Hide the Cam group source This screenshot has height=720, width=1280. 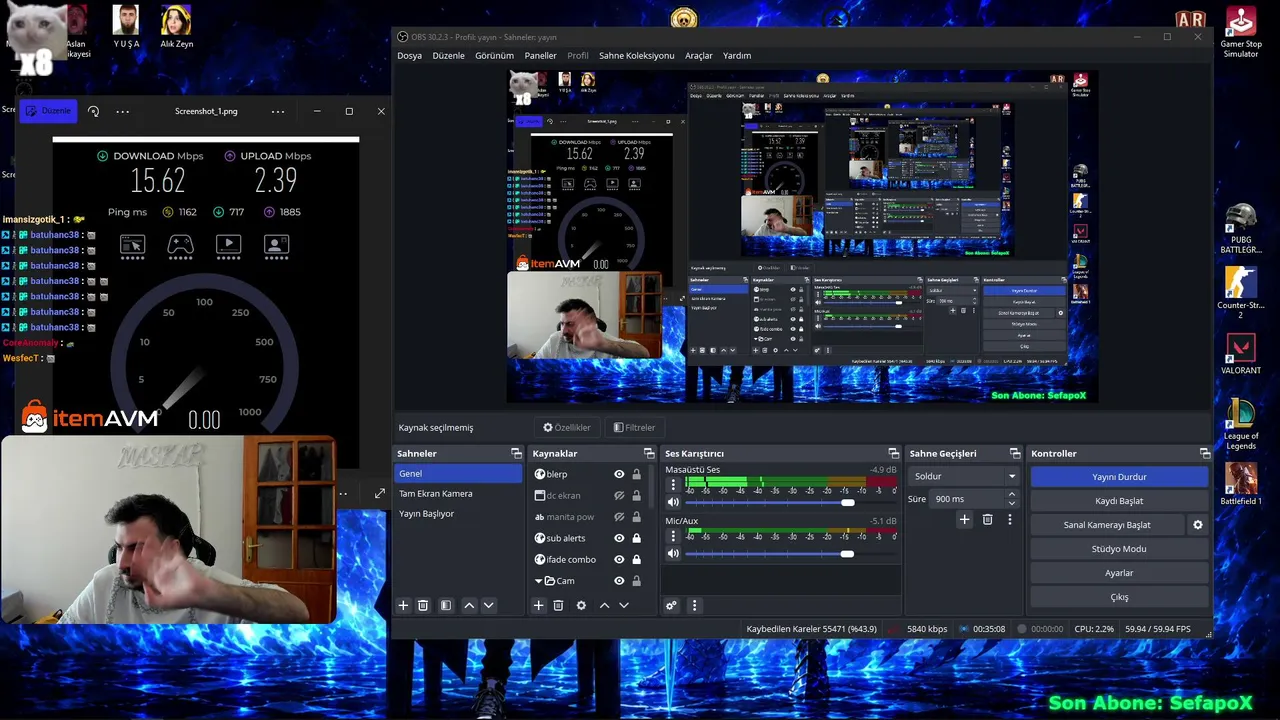point(619,581)
